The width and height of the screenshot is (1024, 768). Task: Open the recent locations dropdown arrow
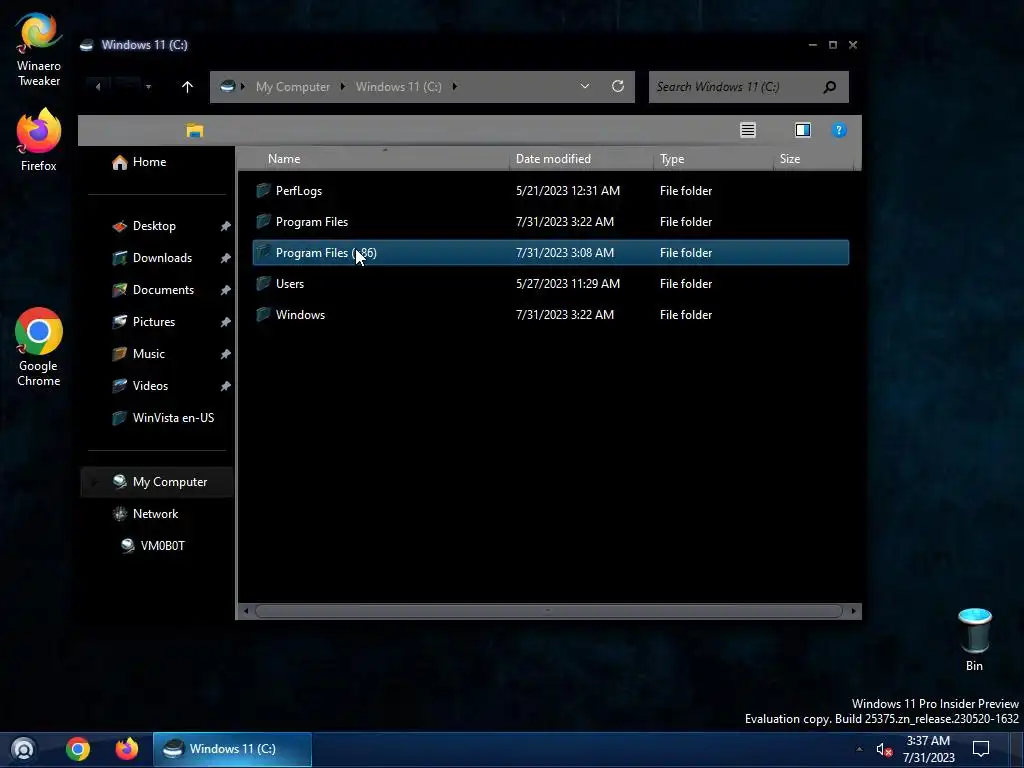point(148,87)
